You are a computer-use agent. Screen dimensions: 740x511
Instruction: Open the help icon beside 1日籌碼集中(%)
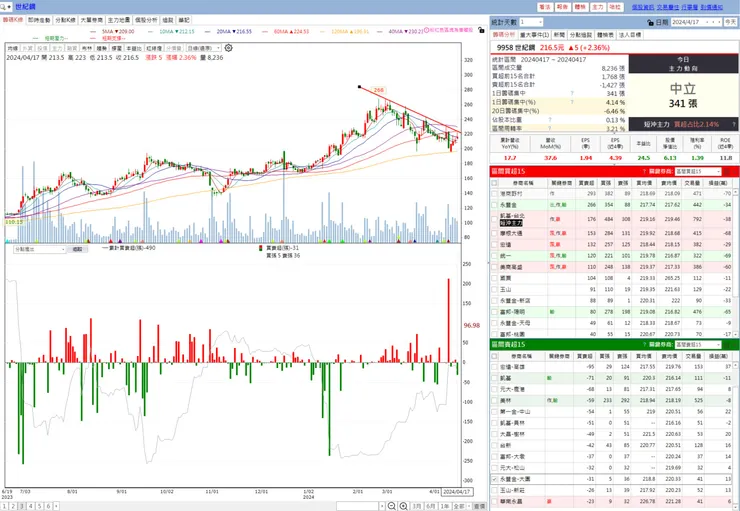tap(572, 102)
